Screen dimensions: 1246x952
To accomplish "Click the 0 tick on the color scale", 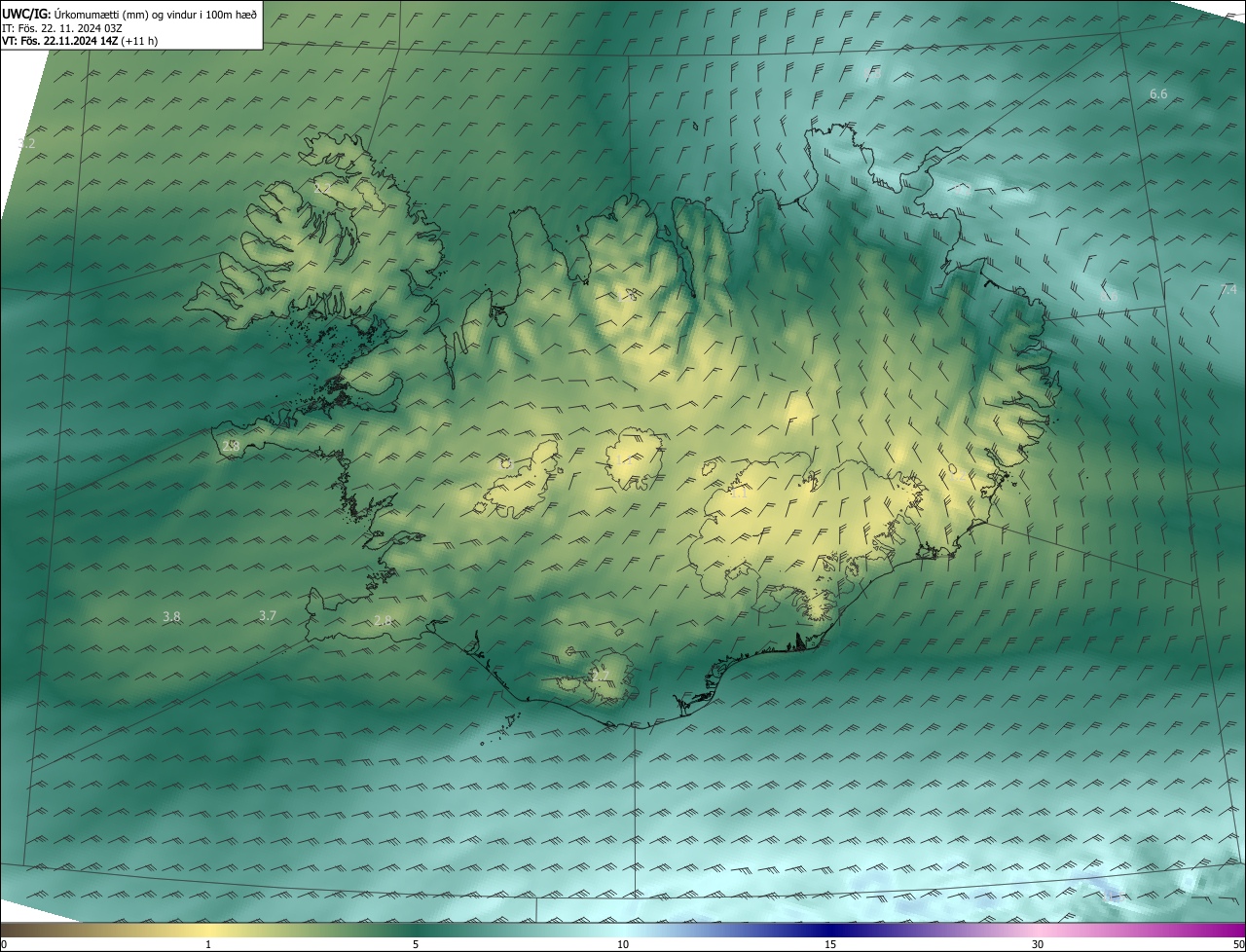I will coord(4,944).
